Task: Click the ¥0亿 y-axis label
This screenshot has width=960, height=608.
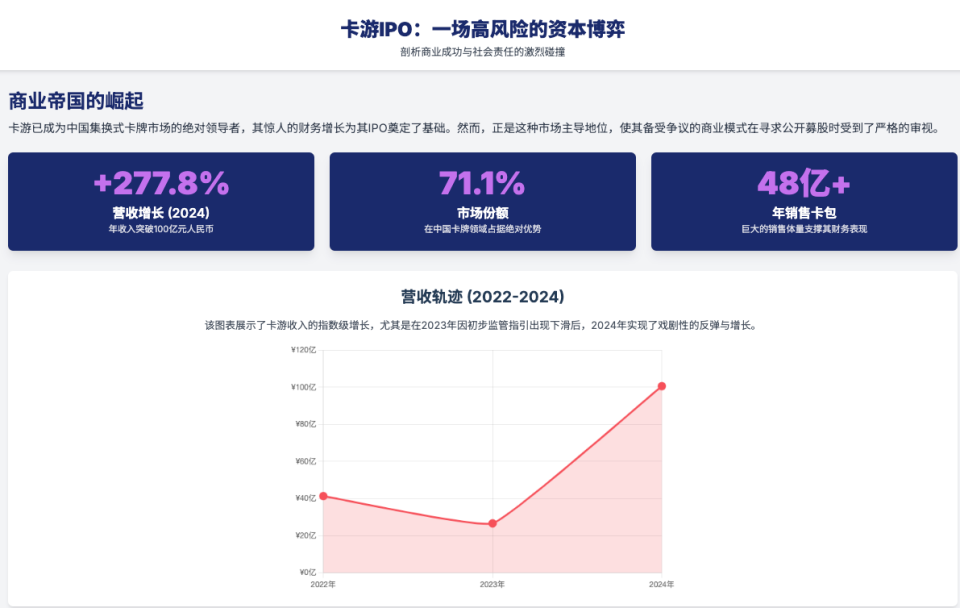Action: (308, 572)
